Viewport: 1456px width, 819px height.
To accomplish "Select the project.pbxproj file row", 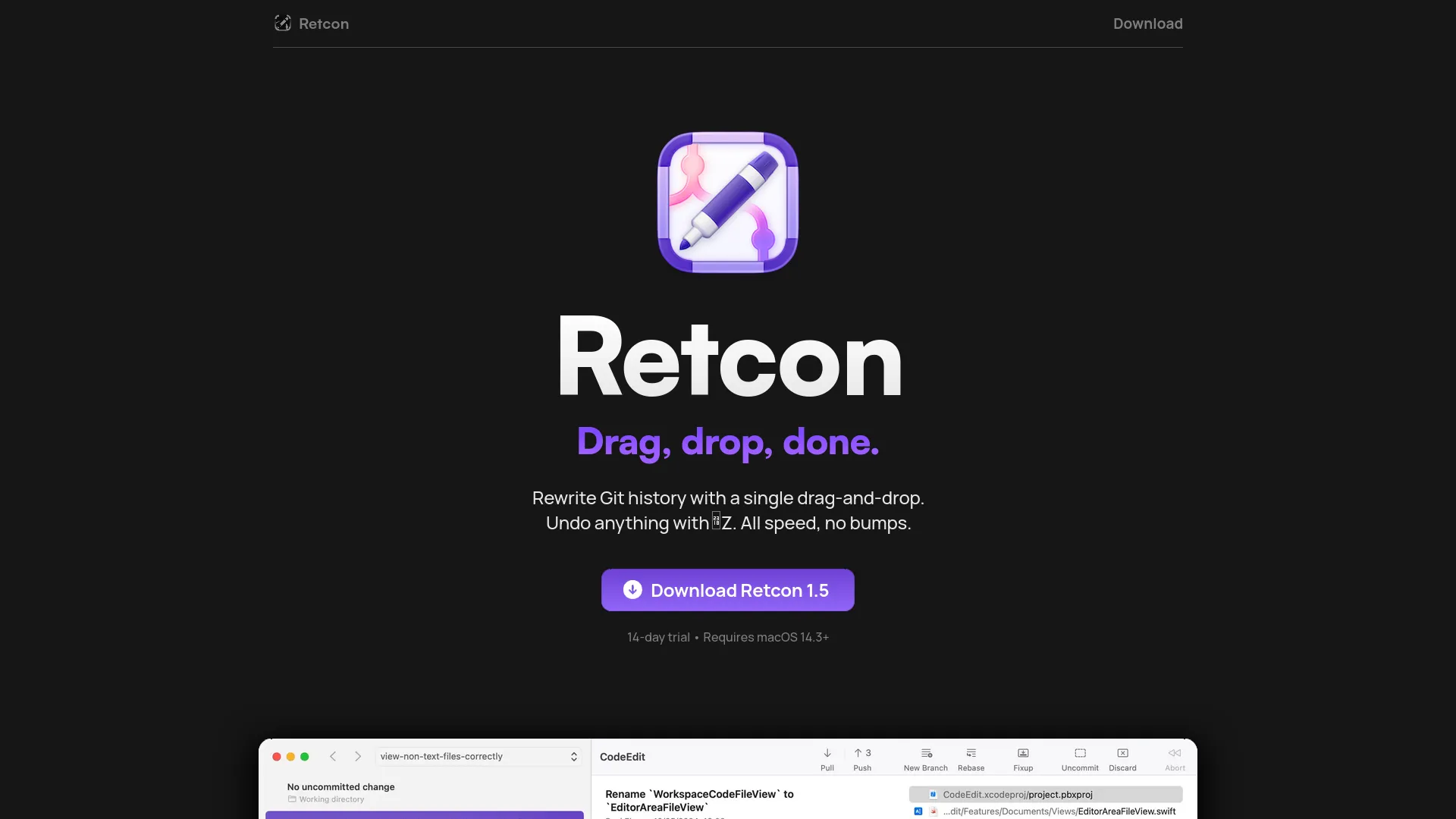I will pyautogui.click(x=1046, y=795).
